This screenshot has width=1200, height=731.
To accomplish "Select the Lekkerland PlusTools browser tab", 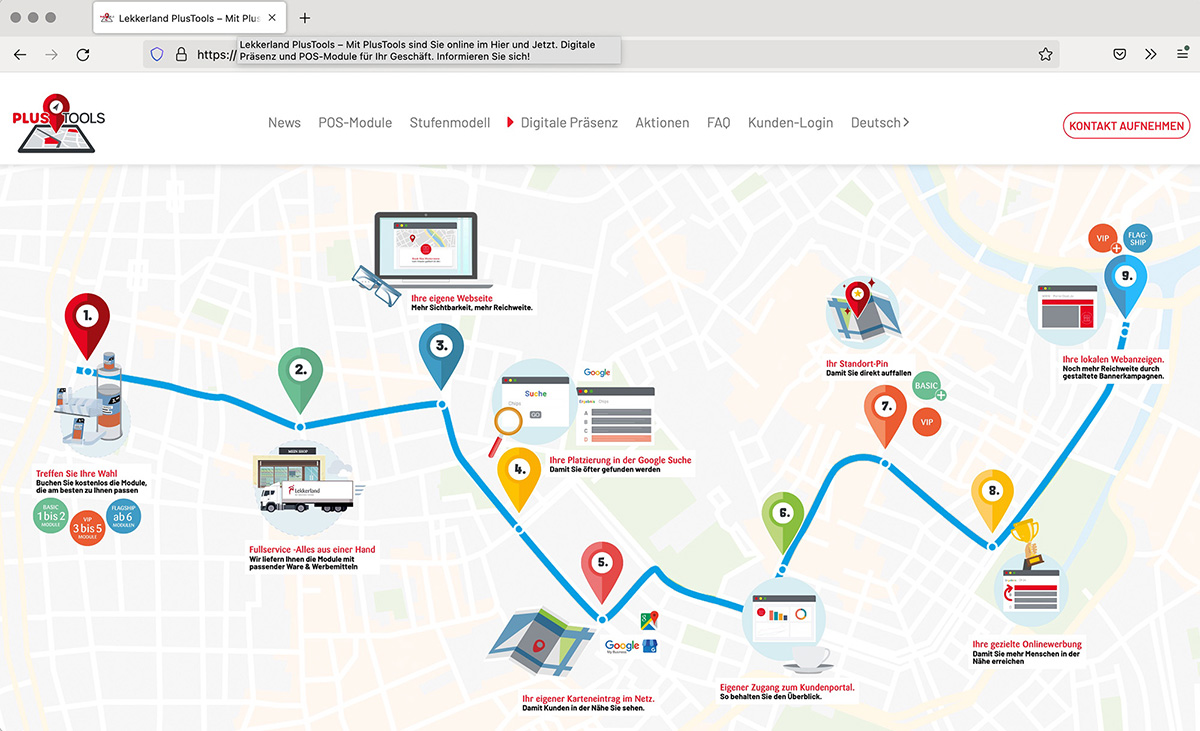I will [189, 18].
